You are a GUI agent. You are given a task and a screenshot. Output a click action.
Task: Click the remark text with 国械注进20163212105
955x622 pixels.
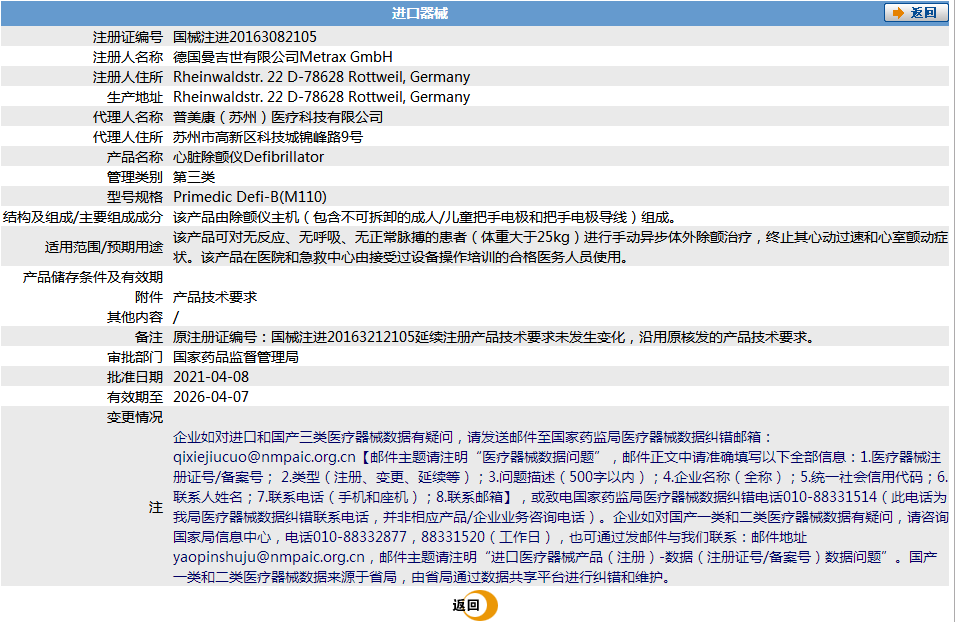495,338
